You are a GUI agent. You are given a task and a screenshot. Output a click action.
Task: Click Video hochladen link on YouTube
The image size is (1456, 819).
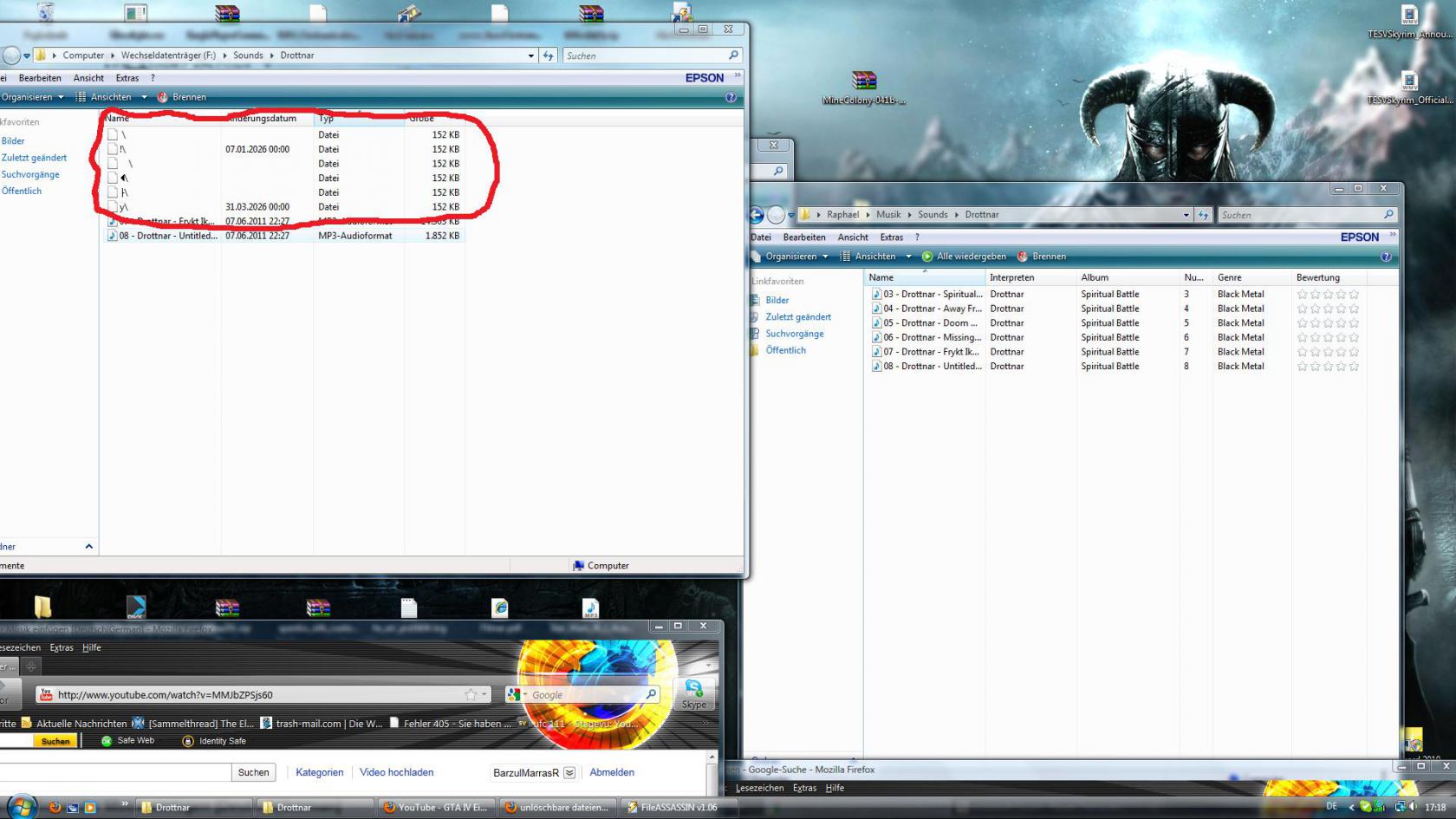click(x=396, y=772)
